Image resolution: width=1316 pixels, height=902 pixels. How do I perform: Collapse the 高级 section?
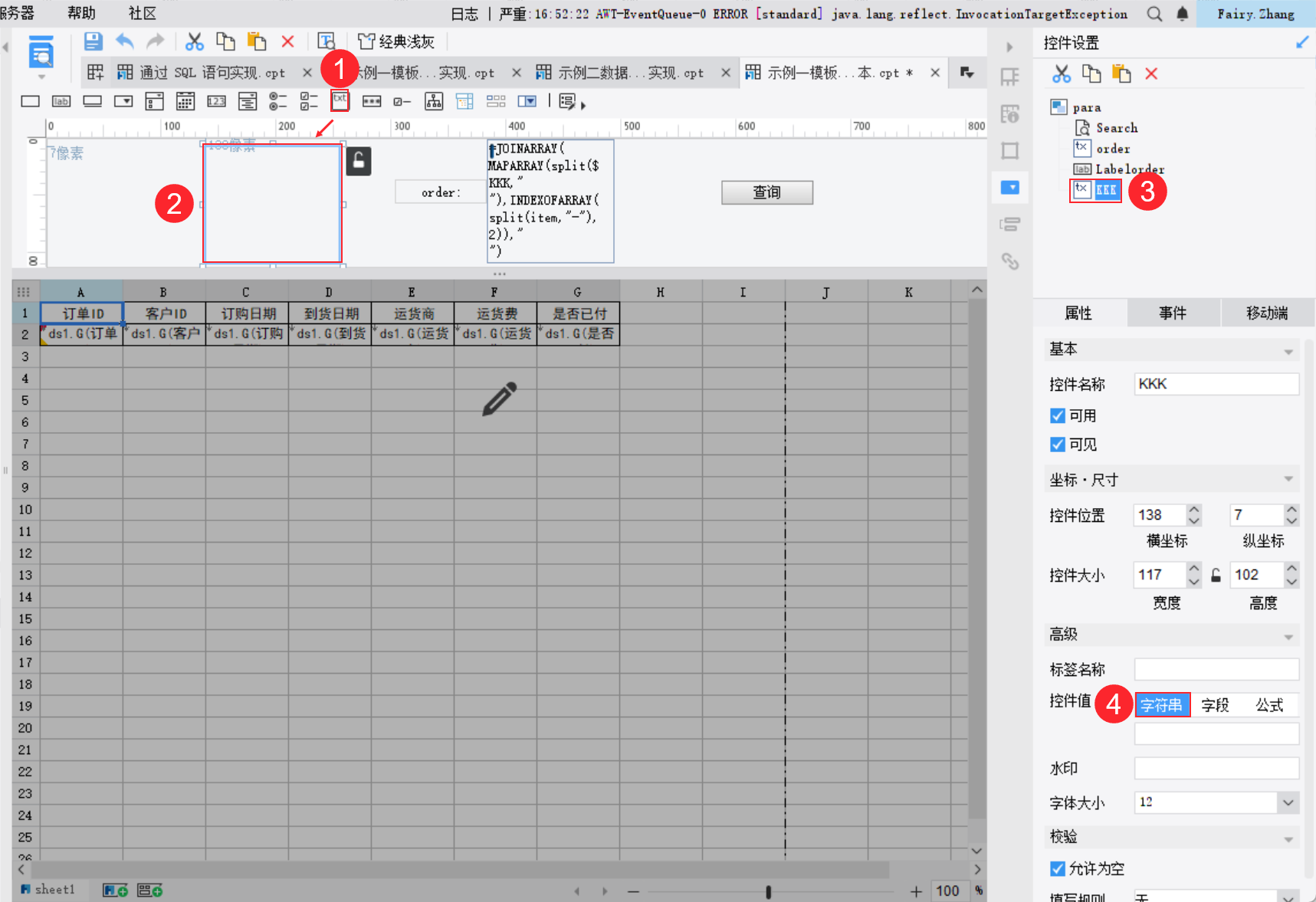click(1288, 635)
